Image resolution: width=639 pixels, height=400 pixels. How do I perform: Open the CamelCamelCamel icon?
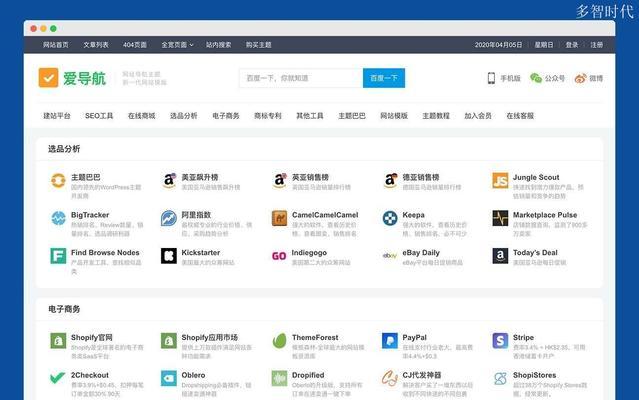pyautogui.click(x=279, y=218)
